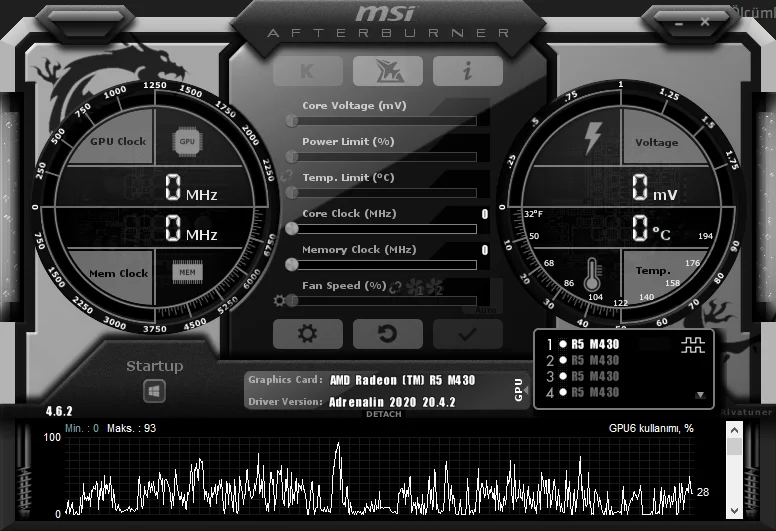
Task: Click Maks. : 93 graph label
Action: pos(131,429)
